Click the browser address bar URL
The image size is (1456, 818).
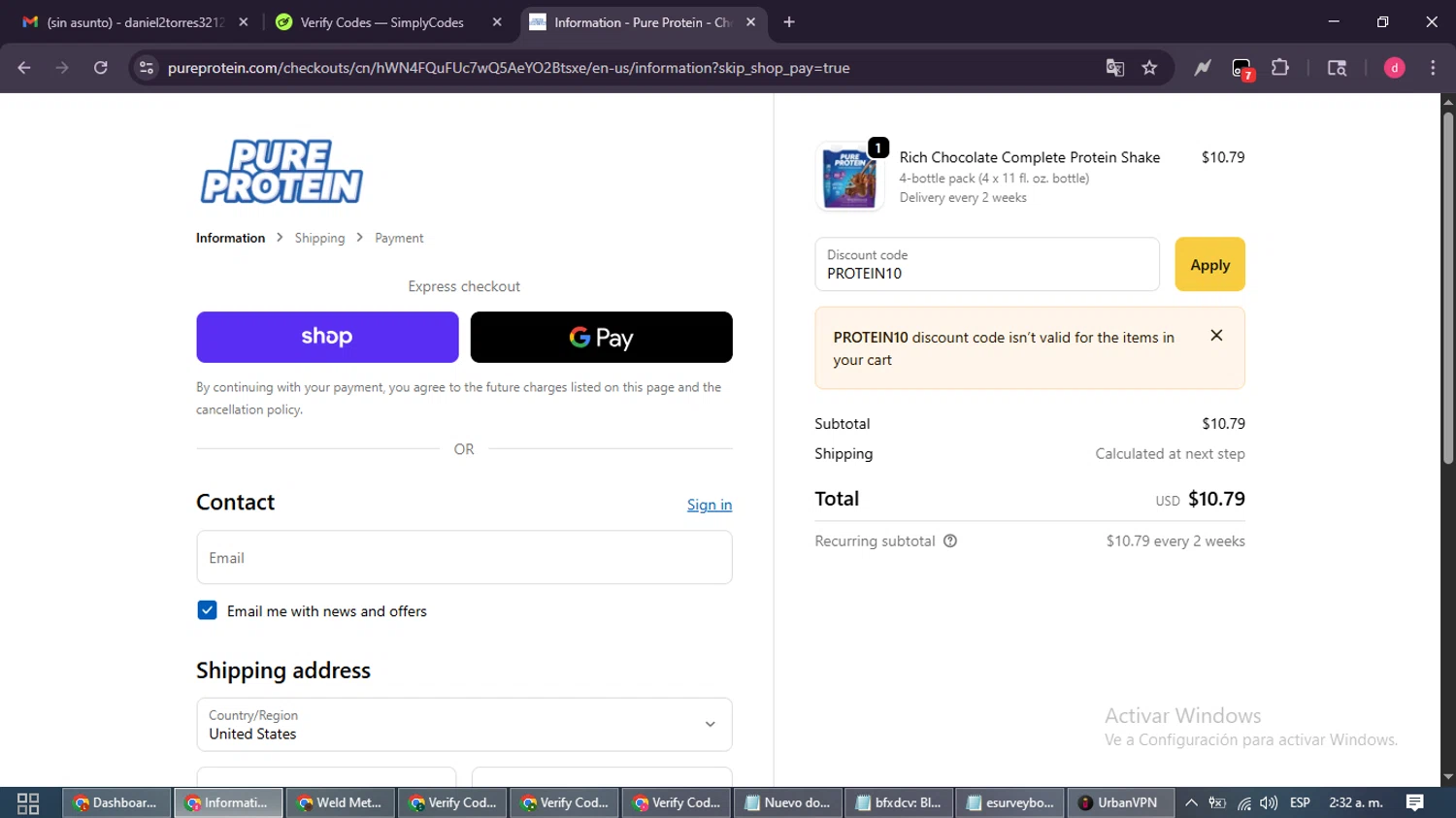(509, 68)
